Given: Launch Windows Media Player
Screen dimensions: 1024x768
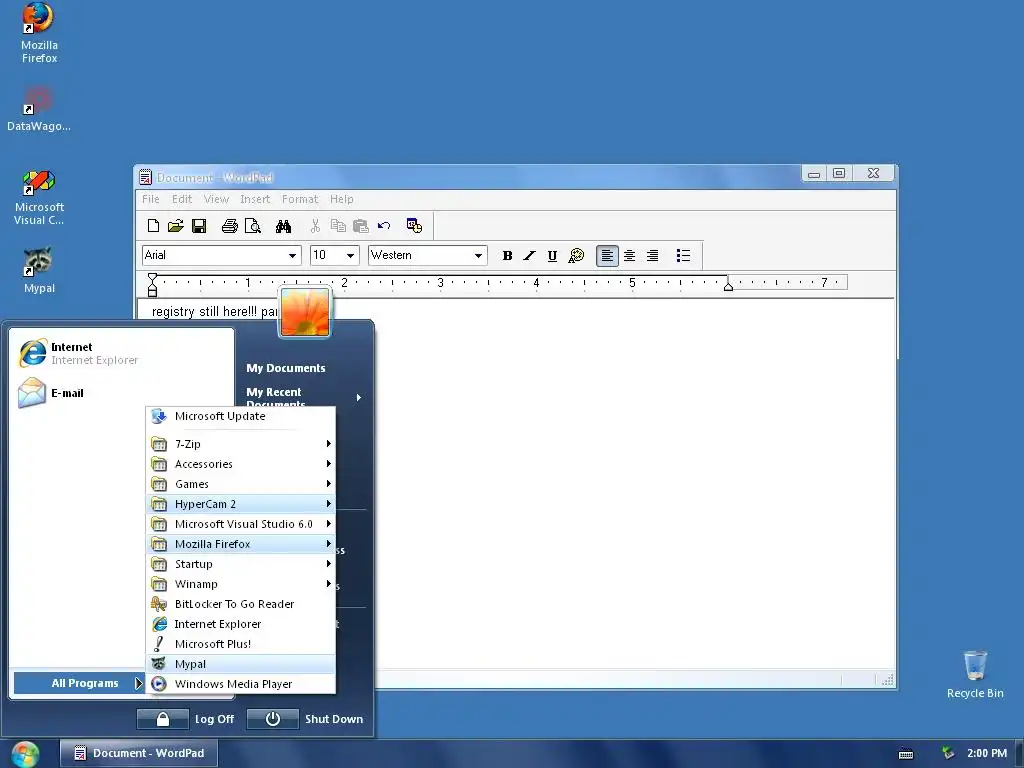Looking at the screenshot, I should [241, 684].
